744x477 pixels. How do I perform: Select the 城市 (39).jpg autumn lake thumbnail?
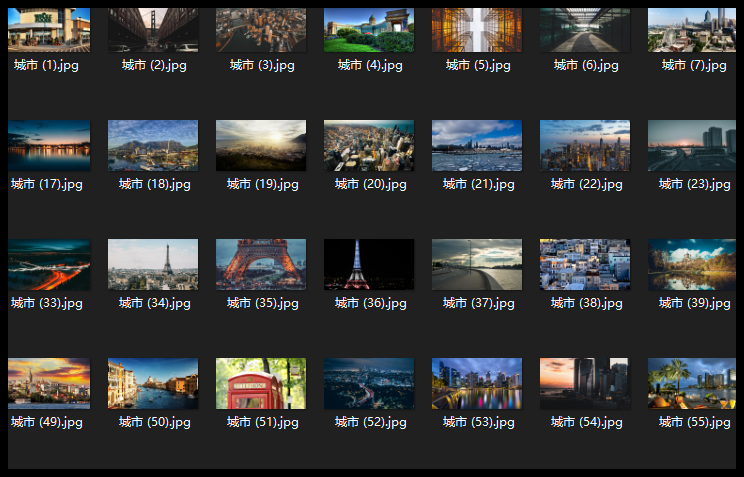click(692, 264)
